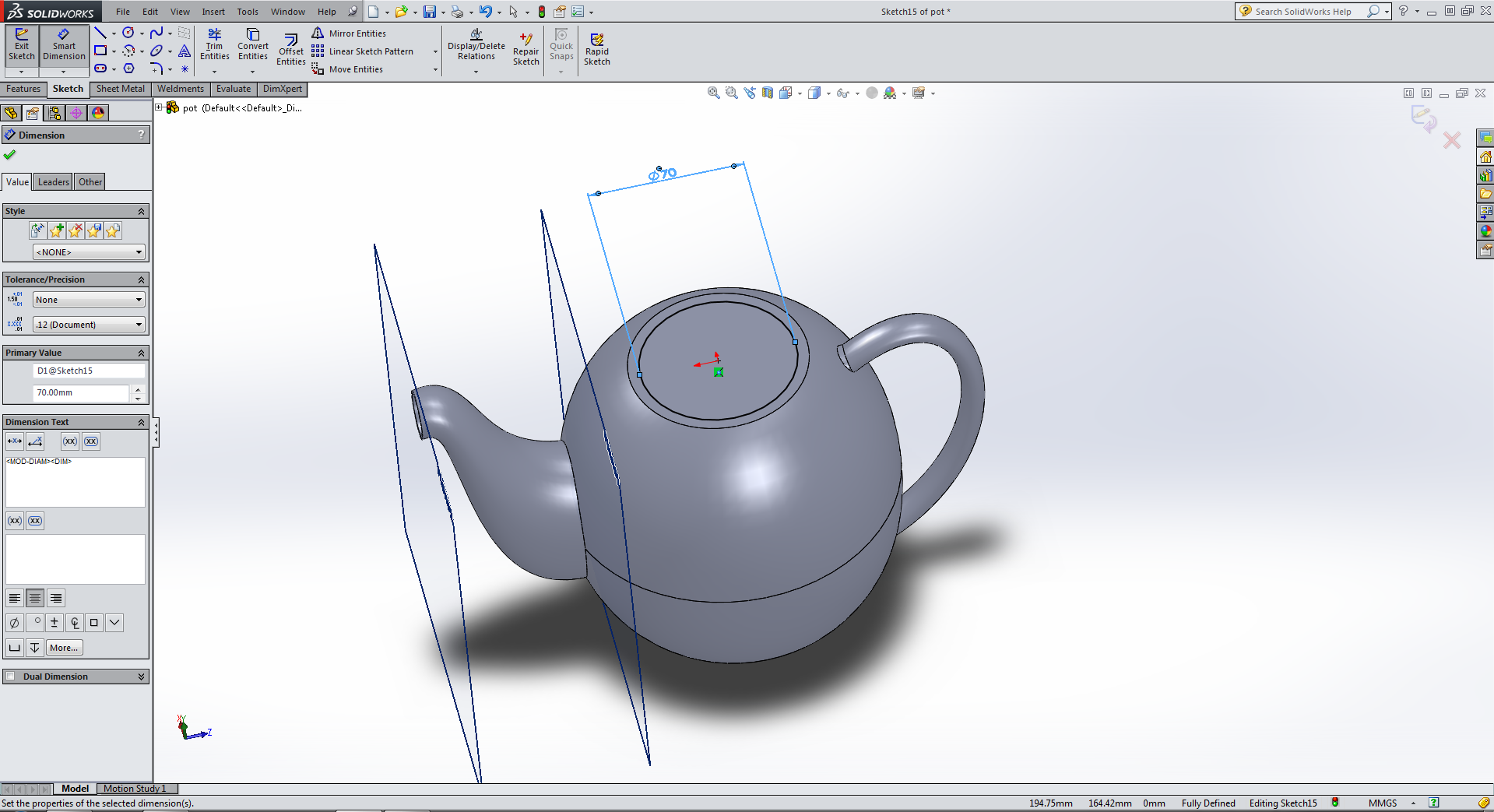Set center justify for dimension text
This screenshot has width=1494, height=812.
click(x=35, y=598)
